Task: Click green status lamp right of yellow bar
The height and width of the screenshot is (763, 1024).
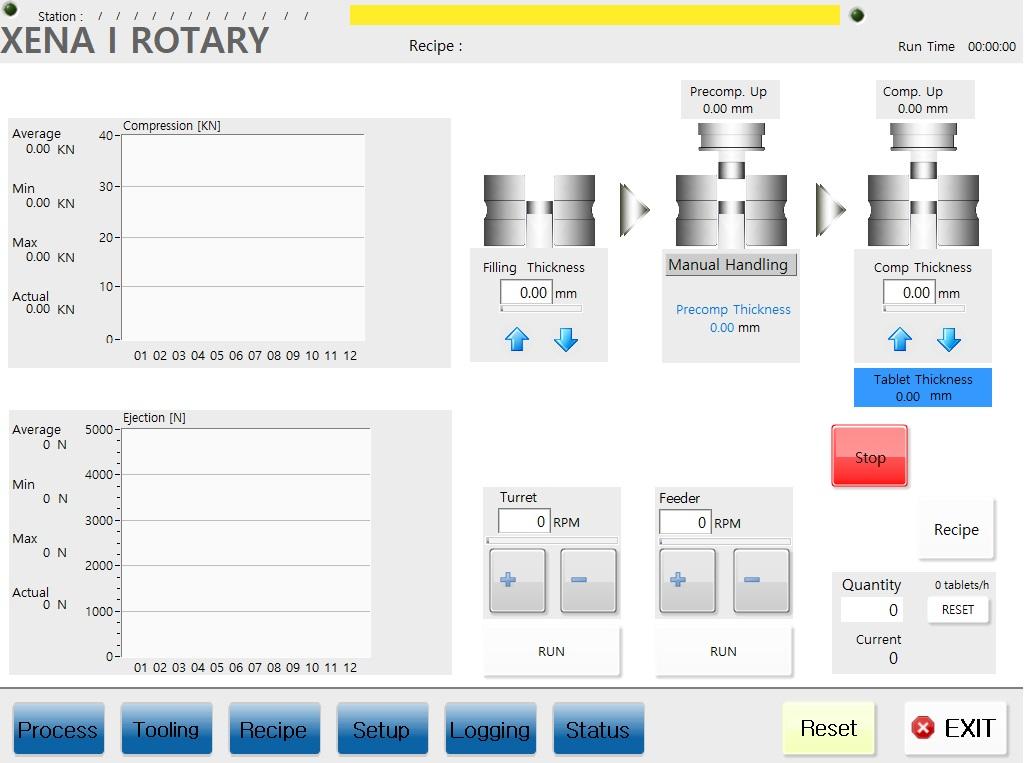Action: click(857, 15)
